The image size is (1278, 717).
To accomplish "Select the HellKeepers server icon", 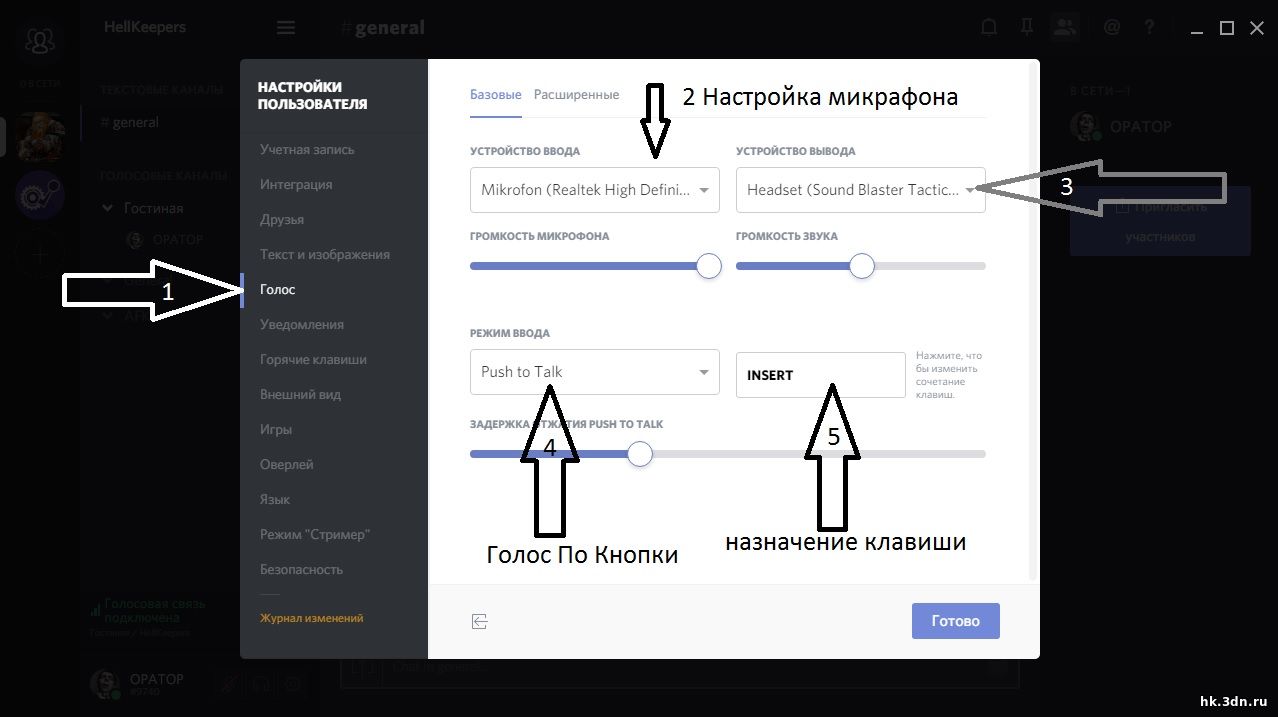I will 40,137.
